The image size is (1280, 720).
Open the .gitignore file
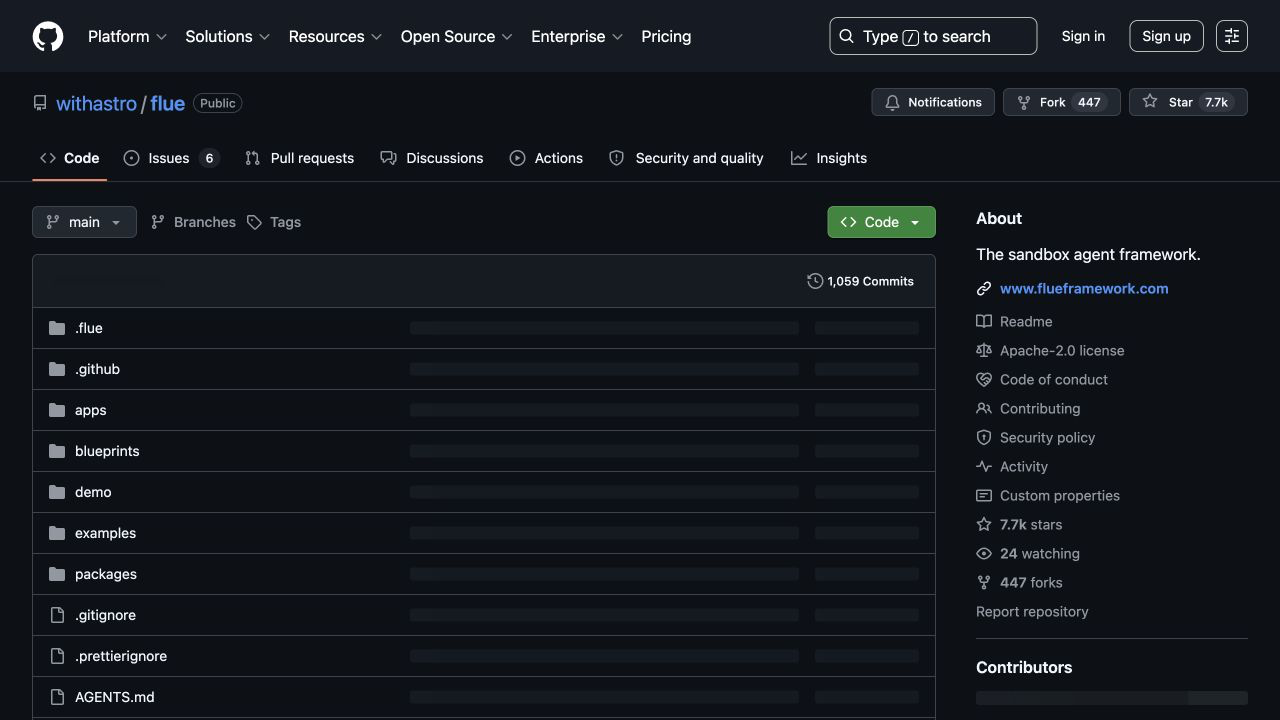pos(105,615)
